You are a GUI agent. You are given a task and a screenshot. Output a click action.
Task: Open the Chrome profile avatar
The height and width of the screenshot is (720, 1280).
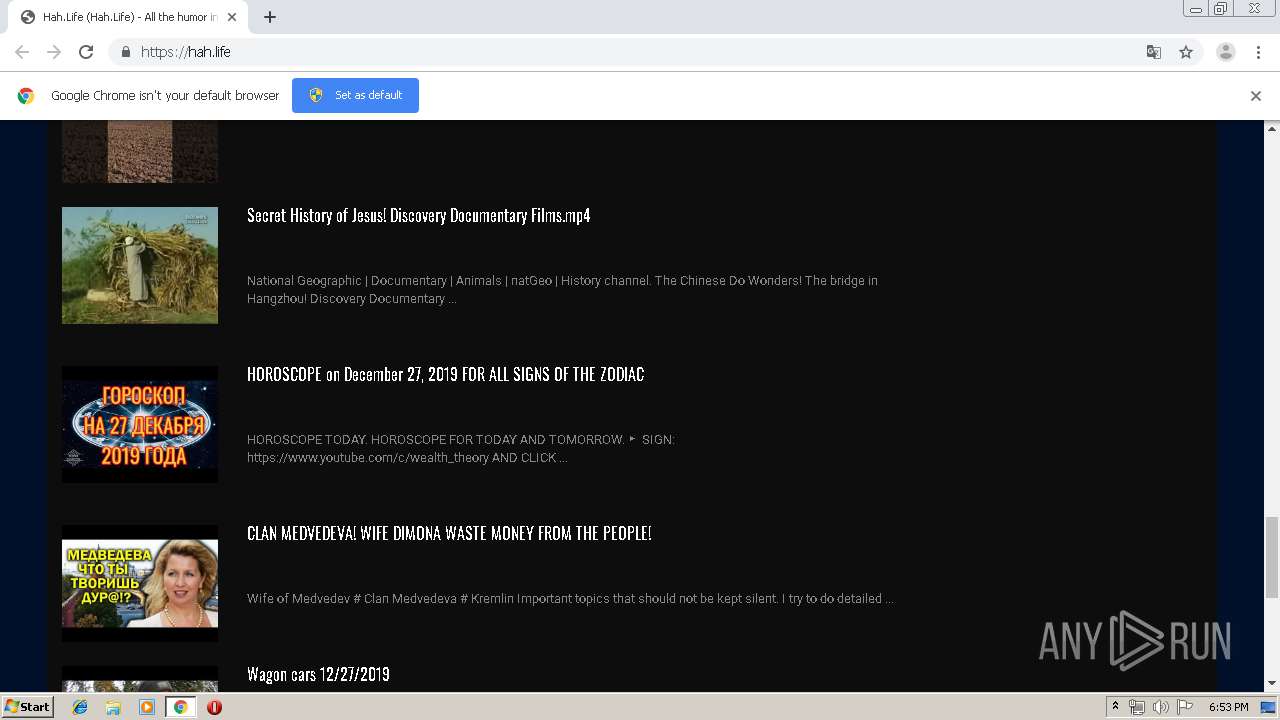pyautogui.click(x=1226, y=52)
